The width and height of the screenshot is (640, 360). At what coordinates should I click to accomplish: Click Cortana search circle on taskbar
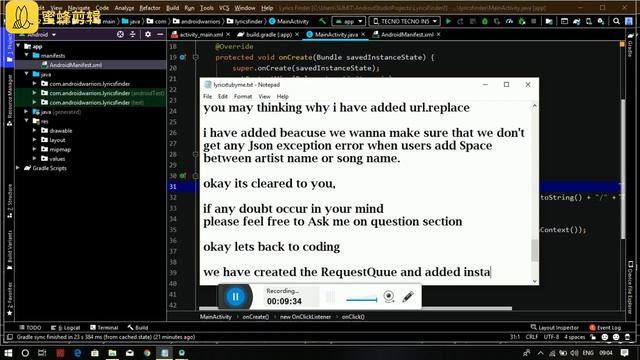25,353
